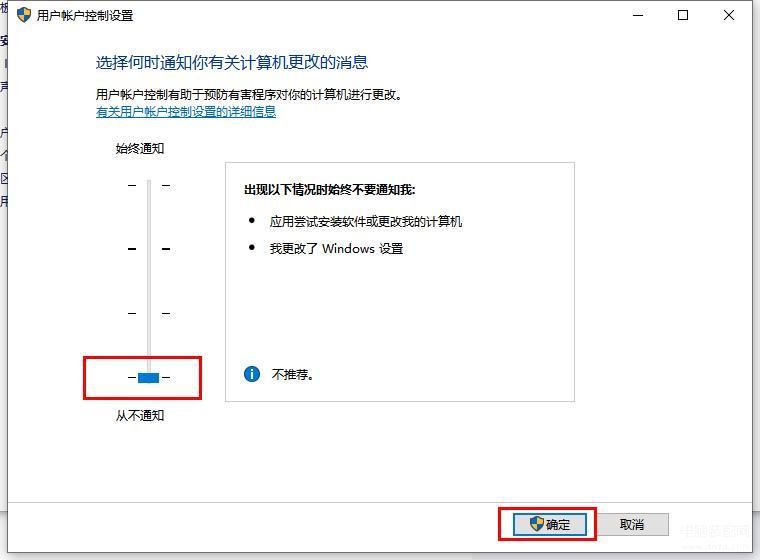
Task: Open 有关用户帐户控制设置的详细信息 link
Action: pos(186,112)
